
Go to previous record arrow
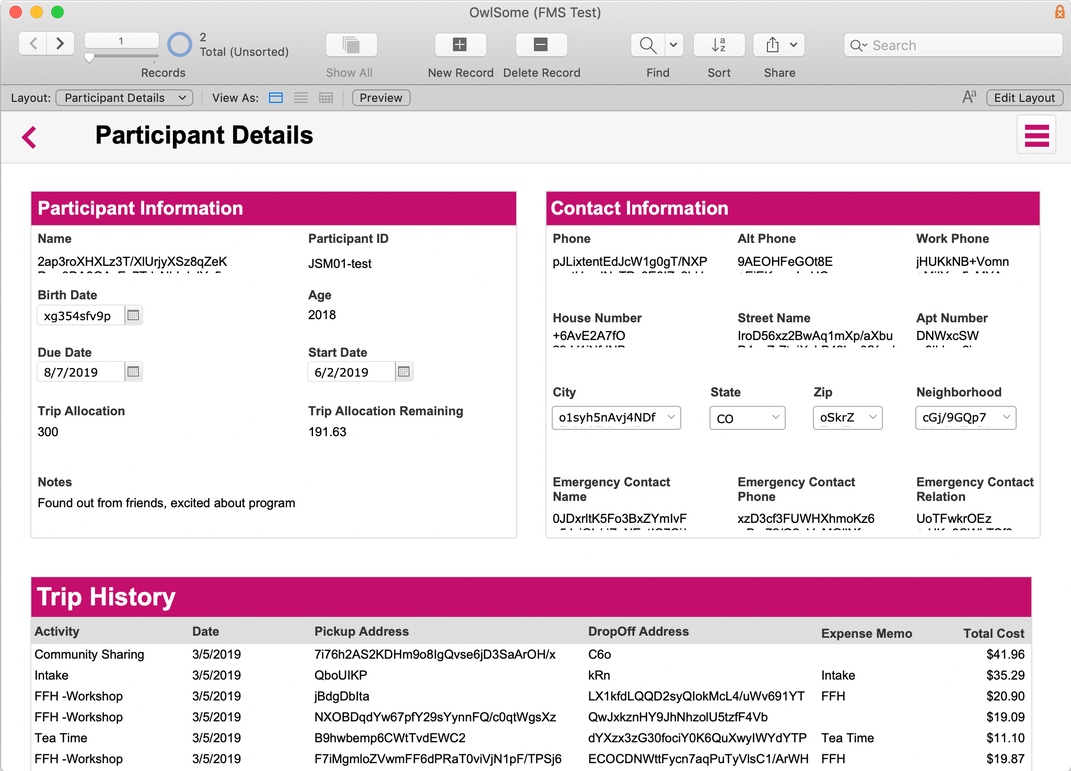click(33, 44)
